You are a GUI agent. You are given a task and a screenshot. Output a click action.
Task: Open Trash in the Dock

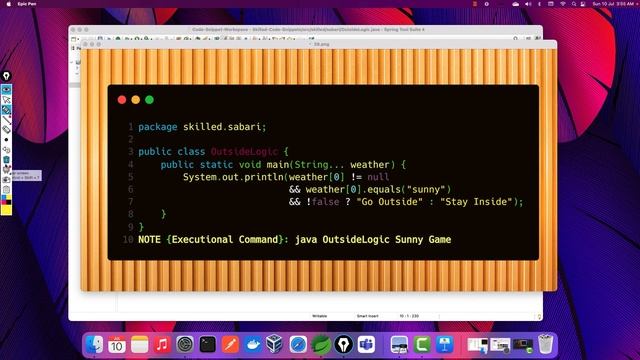[546, 345]
